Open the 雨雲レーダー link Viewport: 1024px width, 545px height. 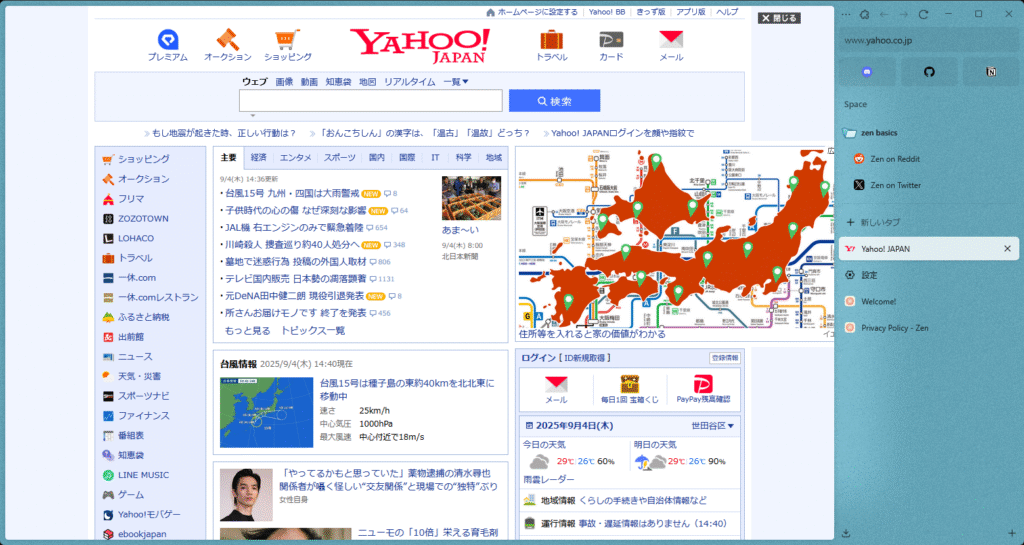[x=549, y=479]
